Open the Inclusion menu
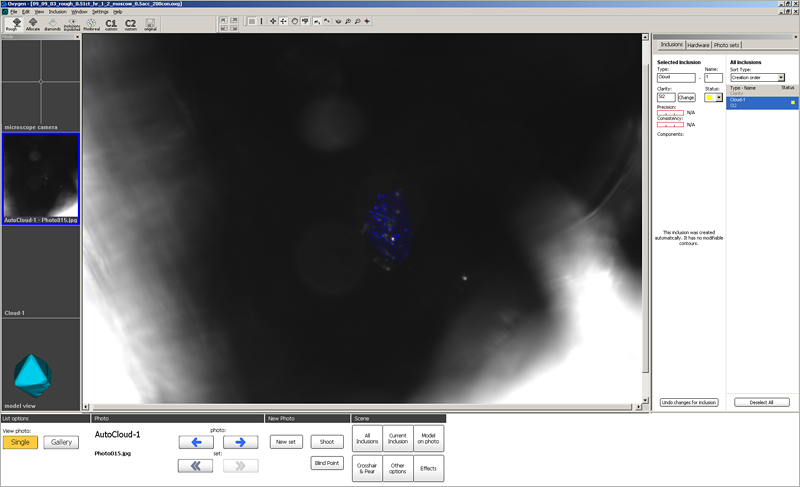The image size is (800, 487). pos(57,11)
